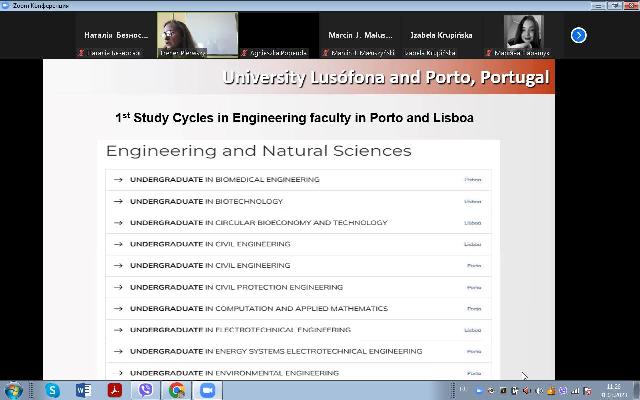640x400 pixels.
Task: Select the live video tile of the woman with glasses
Action: pyautogui.click(x=198, y=35)
